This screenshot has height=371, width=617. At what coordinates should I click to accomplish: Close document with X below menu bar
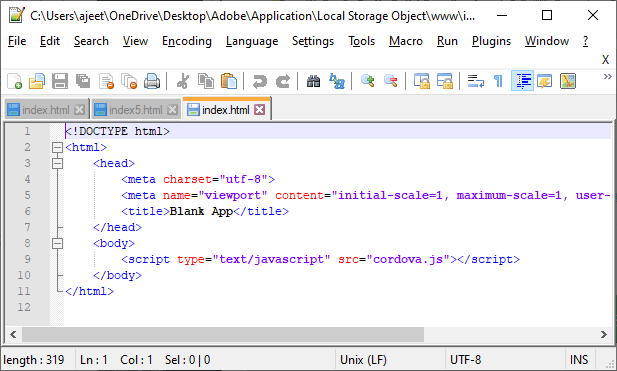pos(605,60)
